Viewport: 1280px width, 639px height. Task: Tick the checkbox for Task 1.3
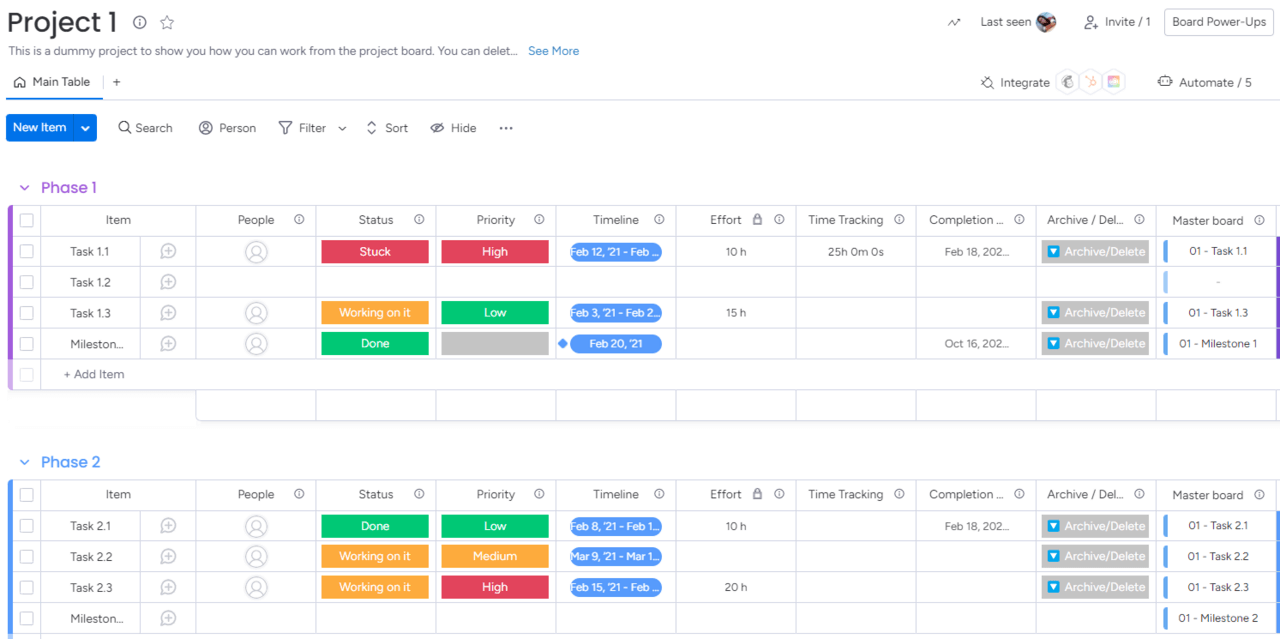tap(27, 313)
